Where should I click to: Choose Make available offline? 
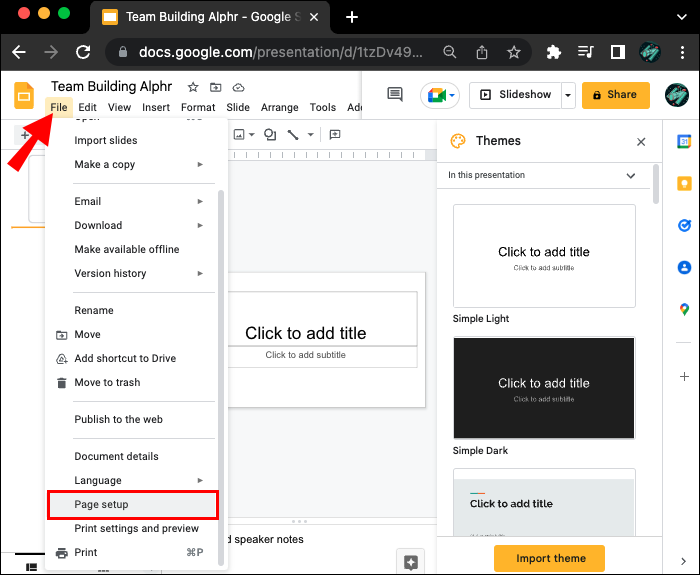[127, 249]
